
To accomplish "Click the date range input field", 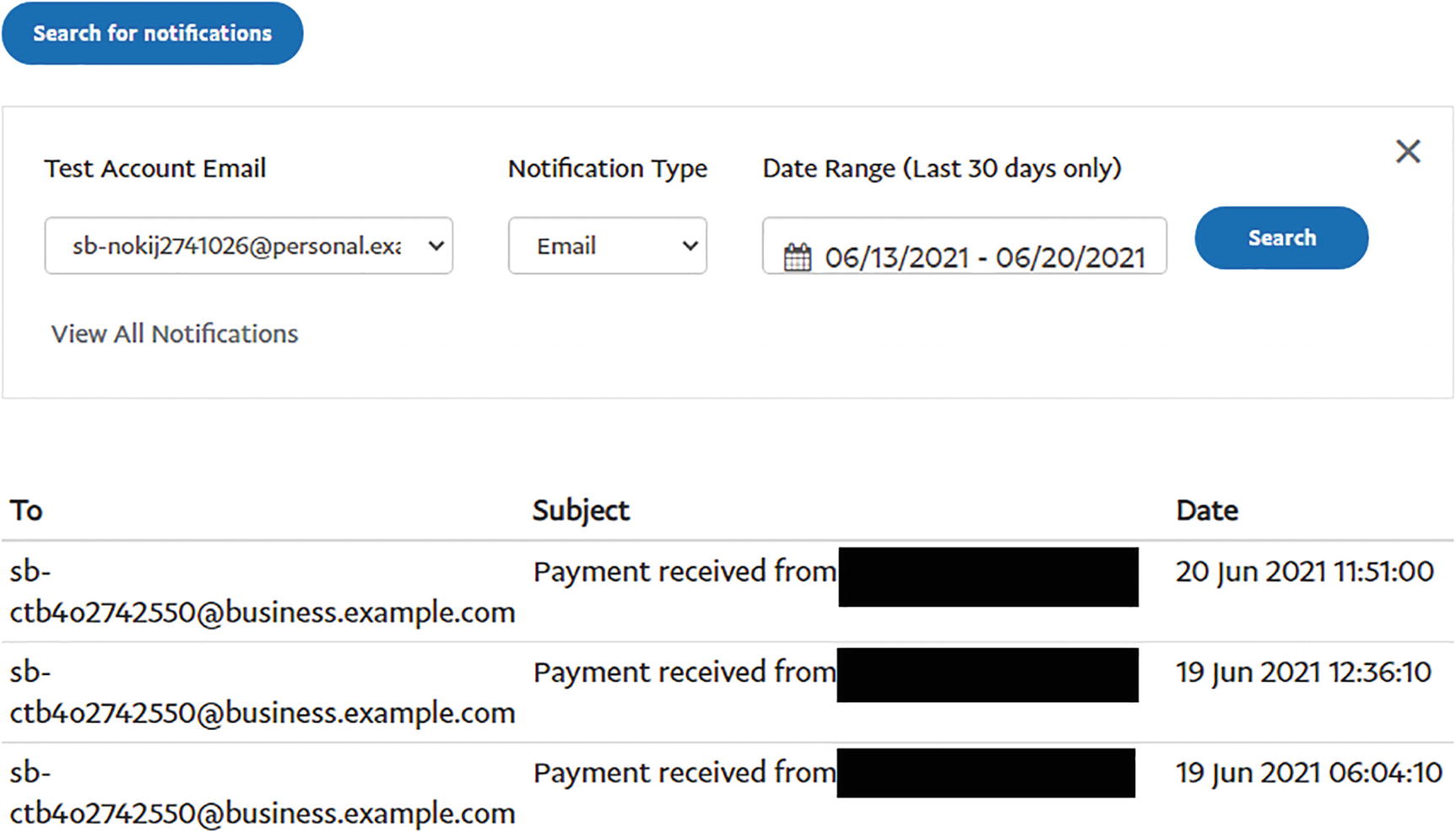I will click(984, 257).
